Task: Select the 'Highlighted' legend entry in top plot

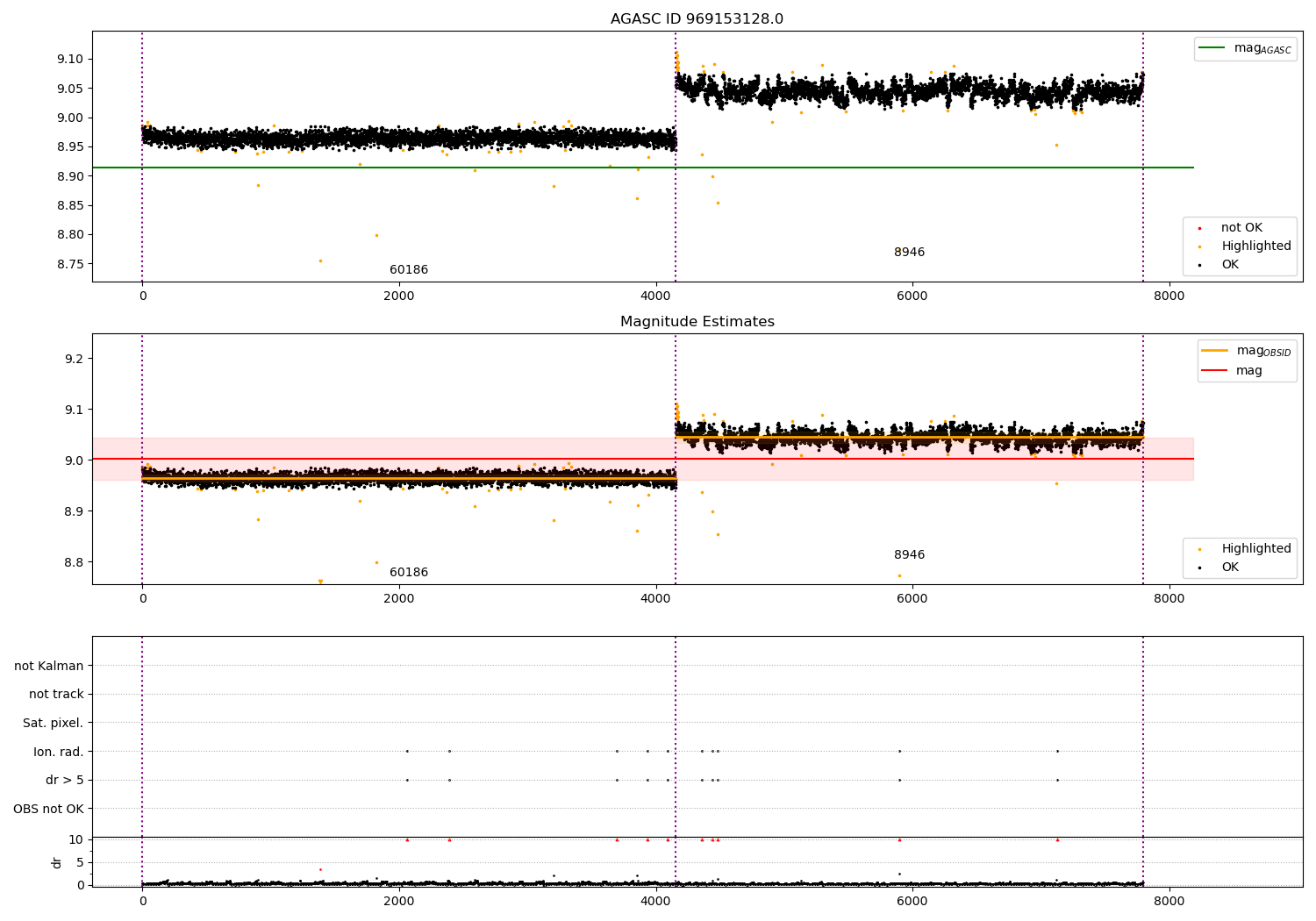Action: pos(1246,246)
